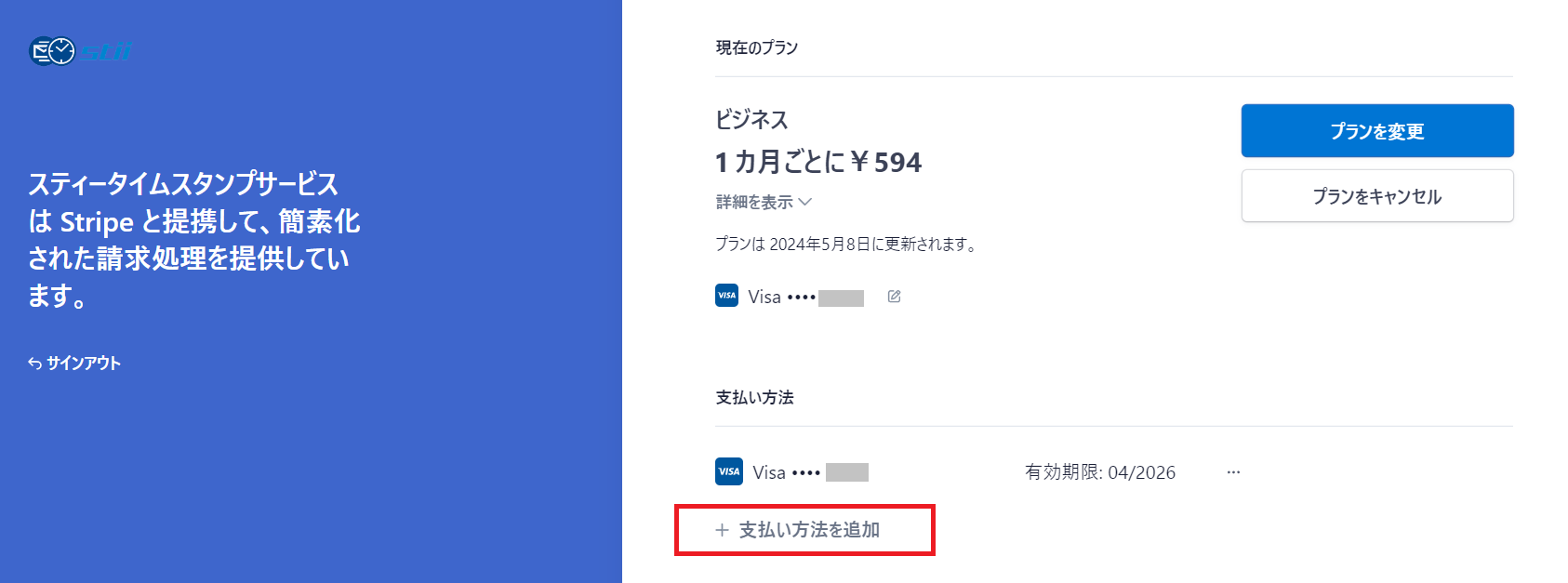Open the three-dot menu for the Visa card
Image resolution: width=1568 pixels, height=583 pixels.
(1233, 472)
